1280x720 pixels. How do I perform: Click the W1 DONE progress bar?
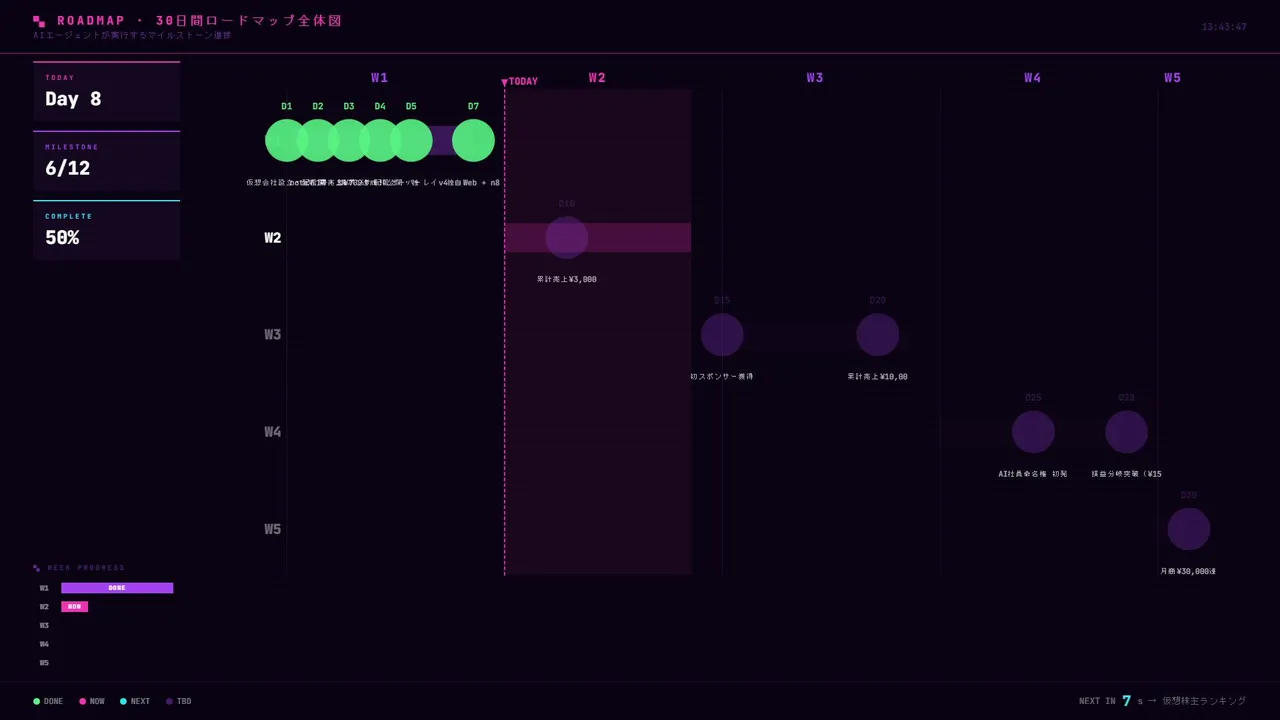(x=117, y=588)
